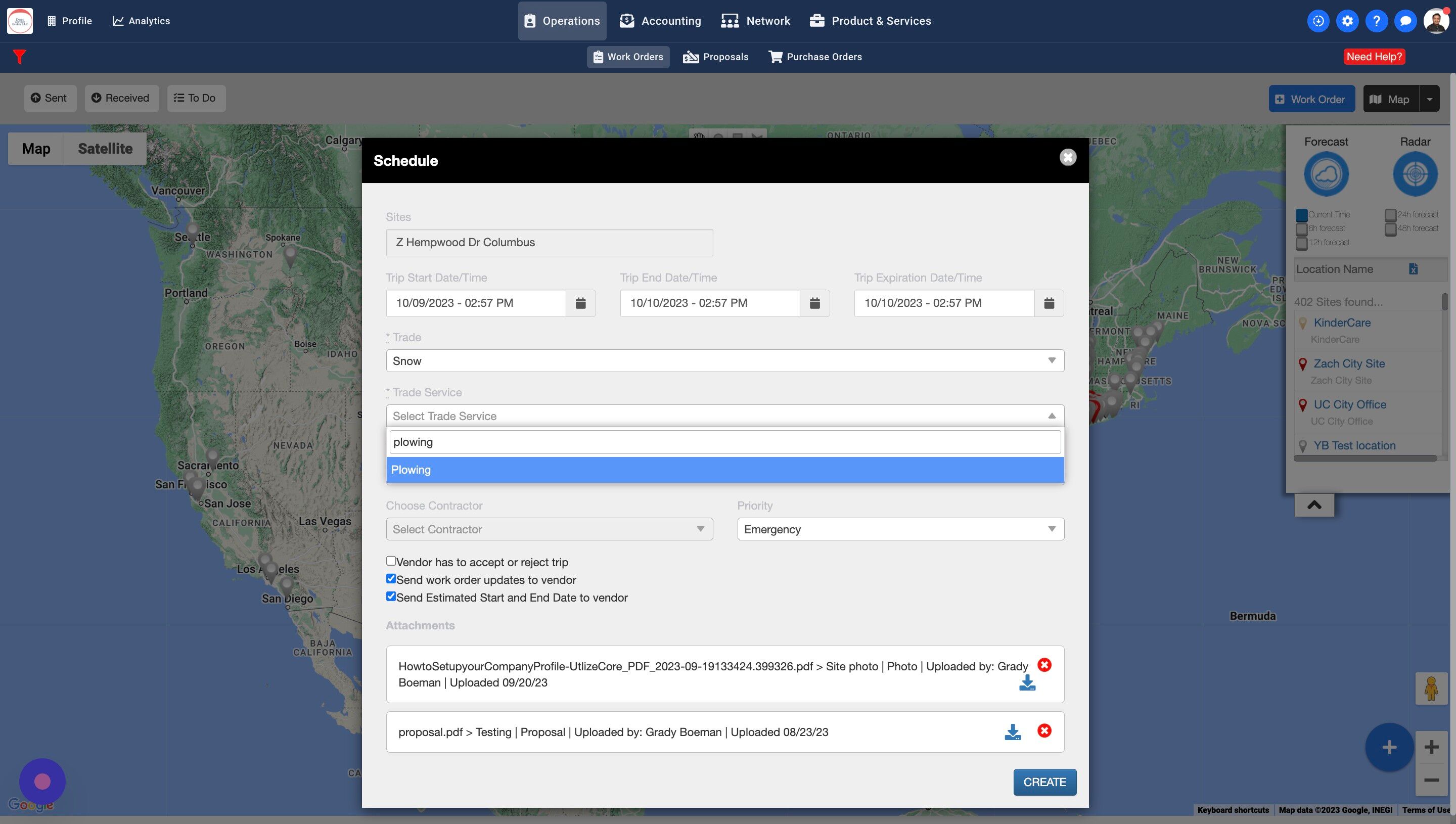Screen dimensions: 1456x824
Task: Delete the HowtoSetupyourCompanyProfile PDF attachment
Action: coord(1044,665)
